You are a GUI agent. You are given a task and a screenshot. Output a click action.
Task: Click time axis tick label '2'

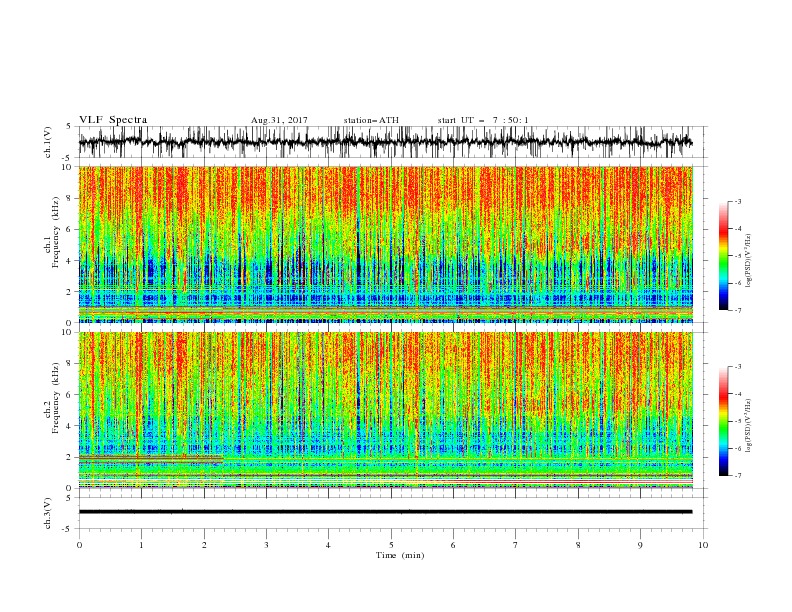(204, 545)
